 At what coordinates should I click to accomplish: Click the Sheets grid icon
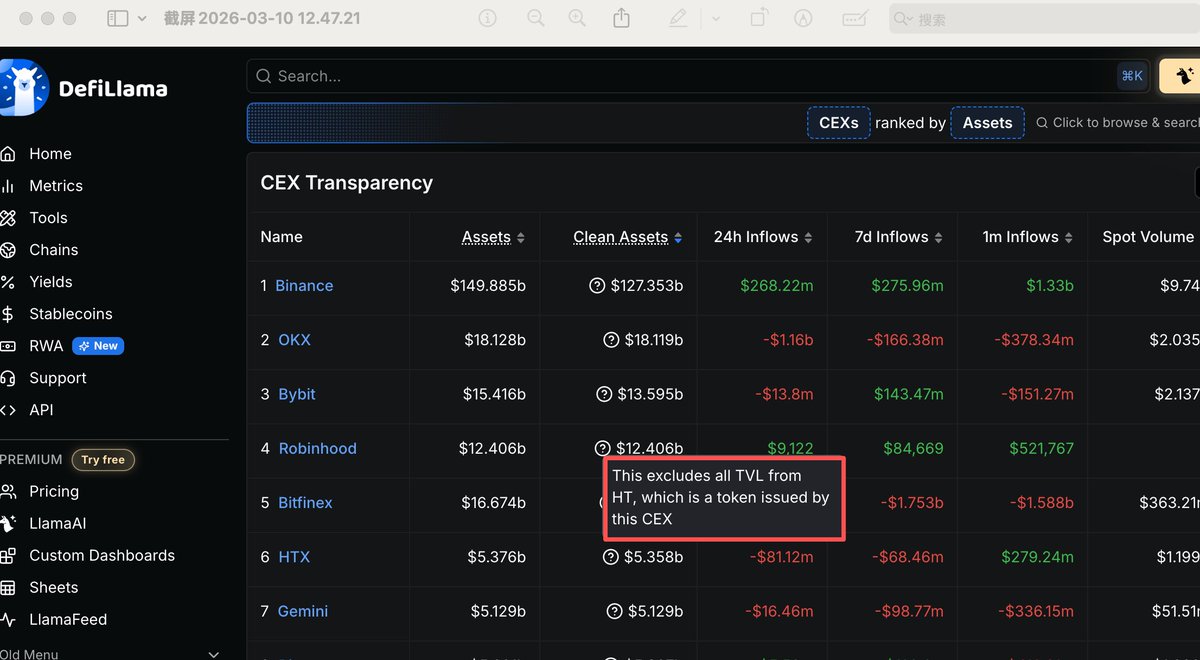[x=8, y=588]
